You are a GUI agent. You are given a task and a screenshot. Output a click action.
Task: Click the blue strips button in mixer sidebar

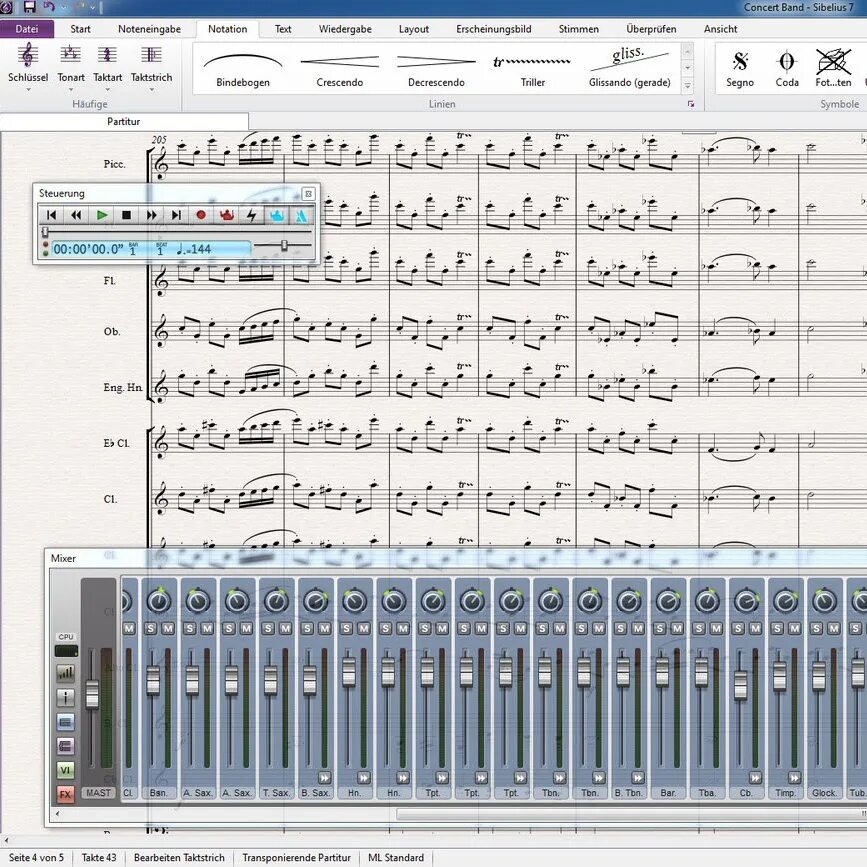pos(65,722)
